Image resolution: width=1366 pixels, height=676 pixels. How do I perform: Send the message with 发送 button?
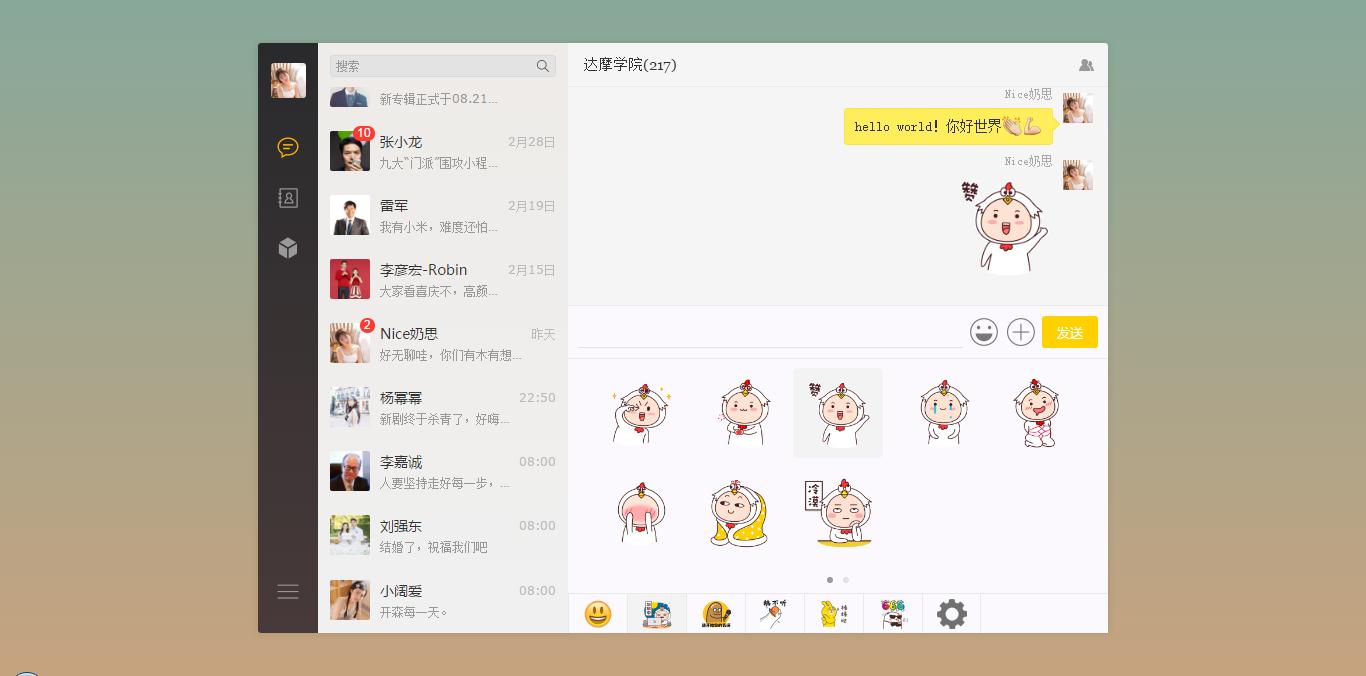(x=1070, y=332)
